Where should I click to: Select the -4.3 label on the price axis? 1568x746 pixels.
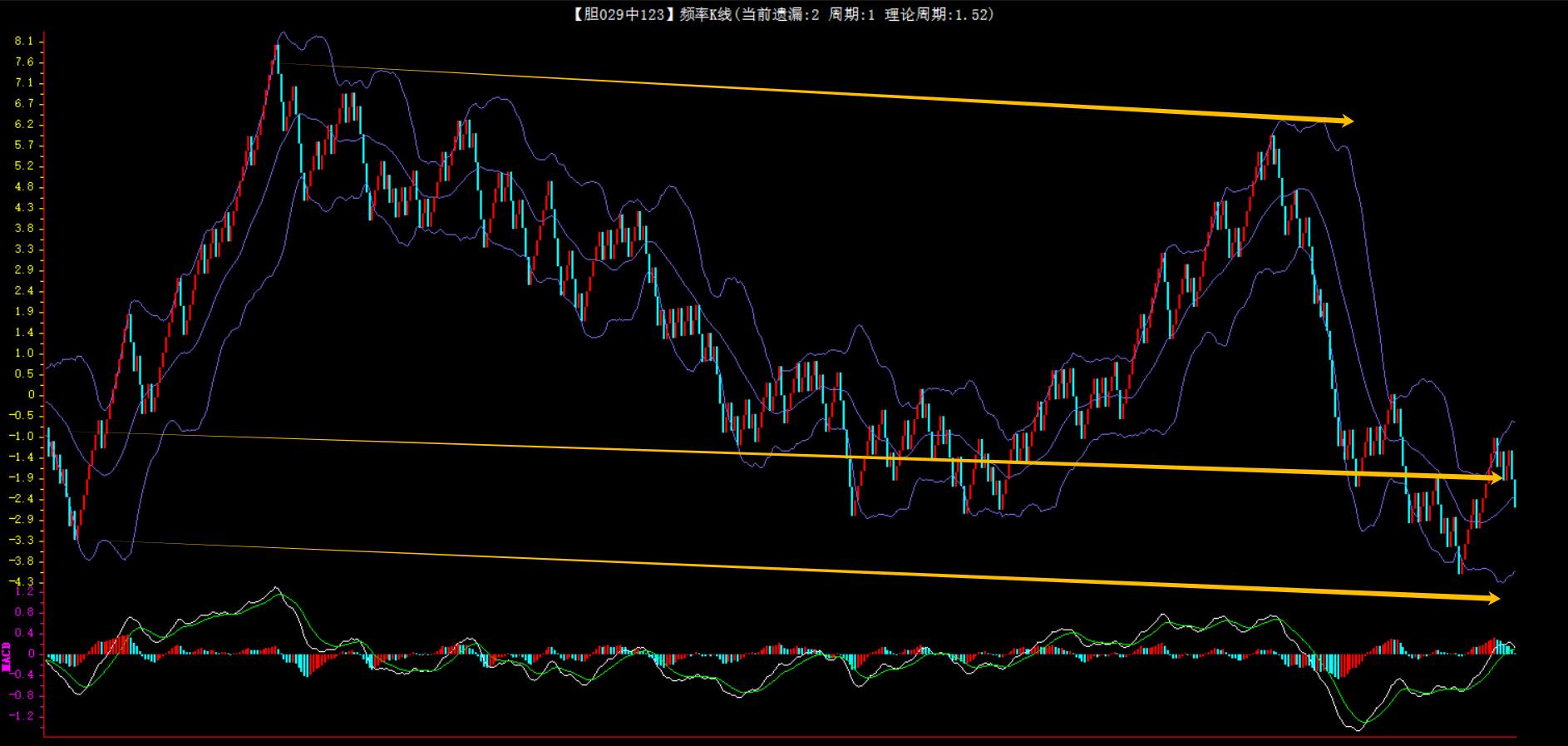22,581
